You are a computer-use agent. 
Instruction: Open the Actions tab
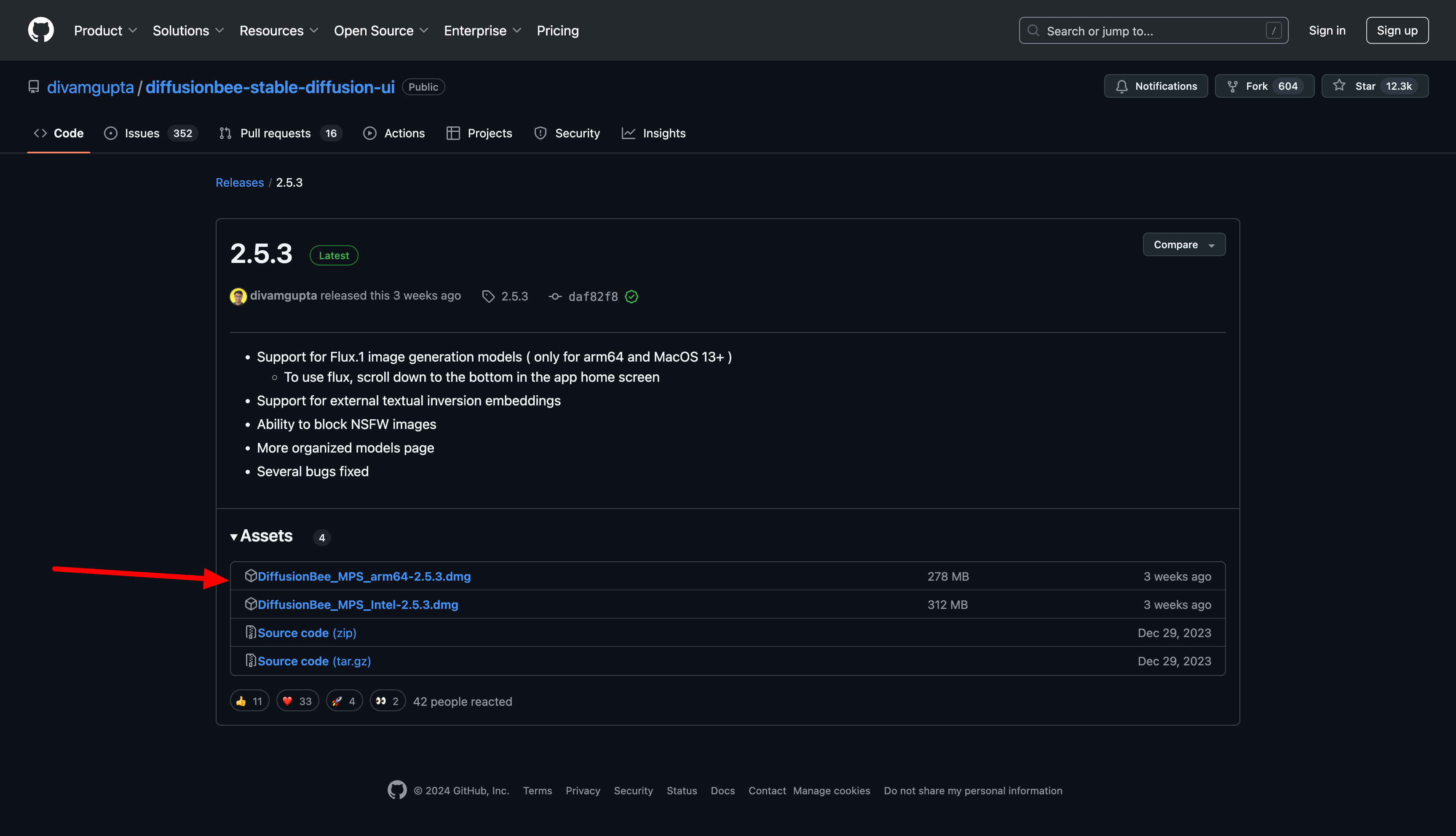pos(394,133)
